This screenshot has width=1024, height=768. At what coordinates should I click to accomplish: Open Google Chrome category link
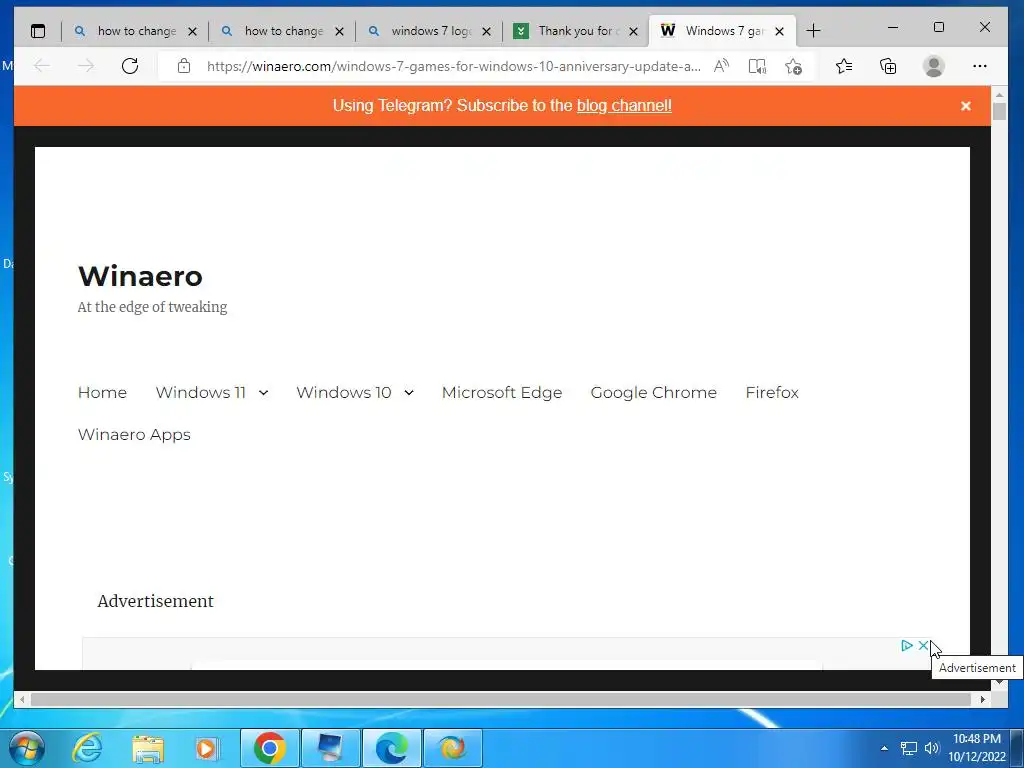coord(654,392)
